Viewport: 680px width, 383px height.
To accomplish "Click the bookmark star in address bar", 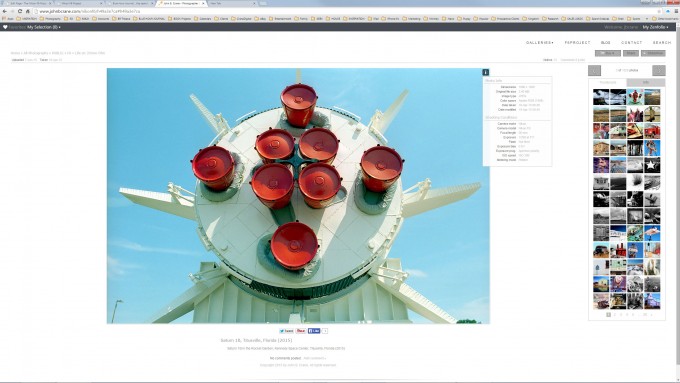I will tap(660, 11).
